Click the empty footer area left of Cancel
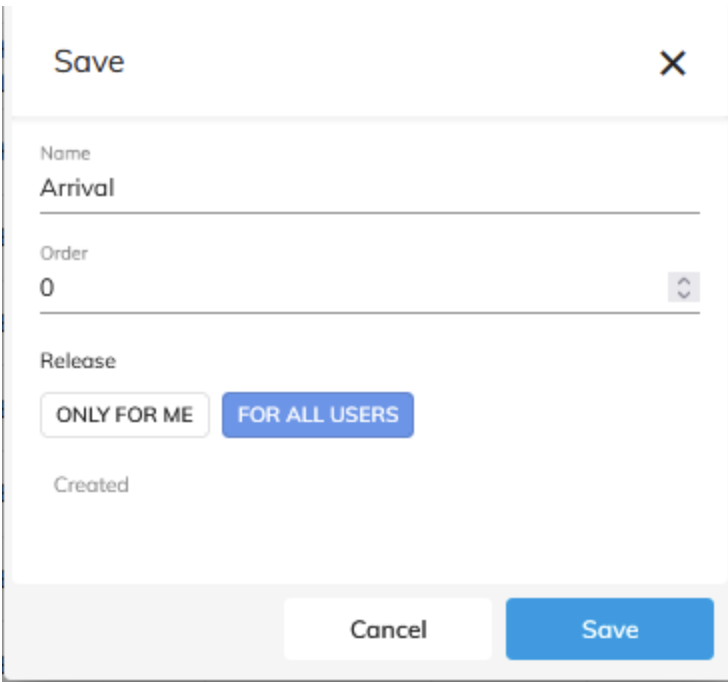 140,629
